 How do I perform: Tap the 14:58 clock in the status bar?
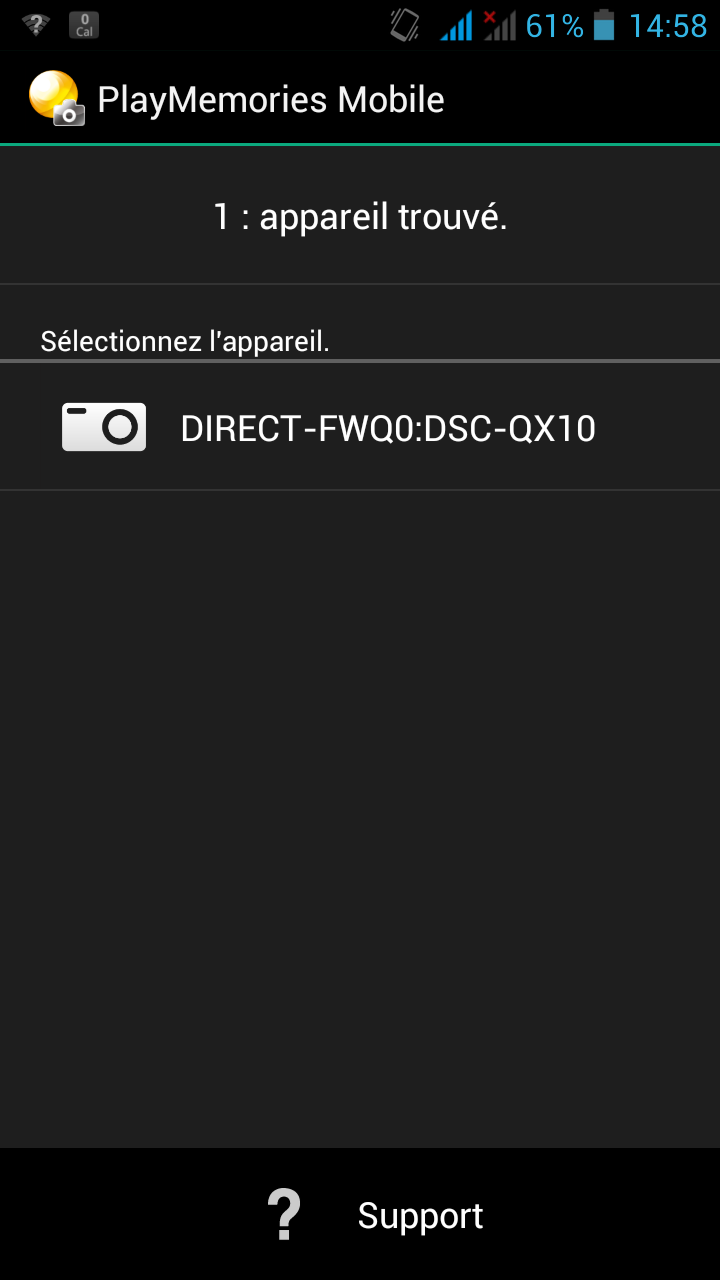[x=668, y=26]
